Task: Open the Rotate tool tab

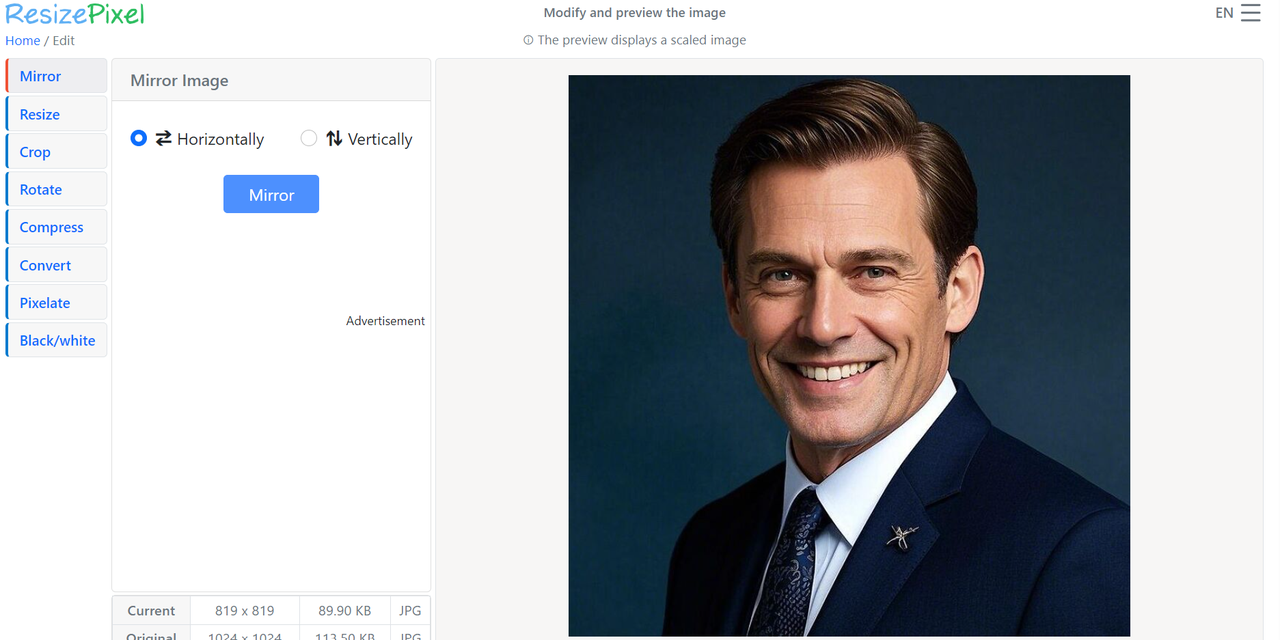Action: (x=57, y=189)
